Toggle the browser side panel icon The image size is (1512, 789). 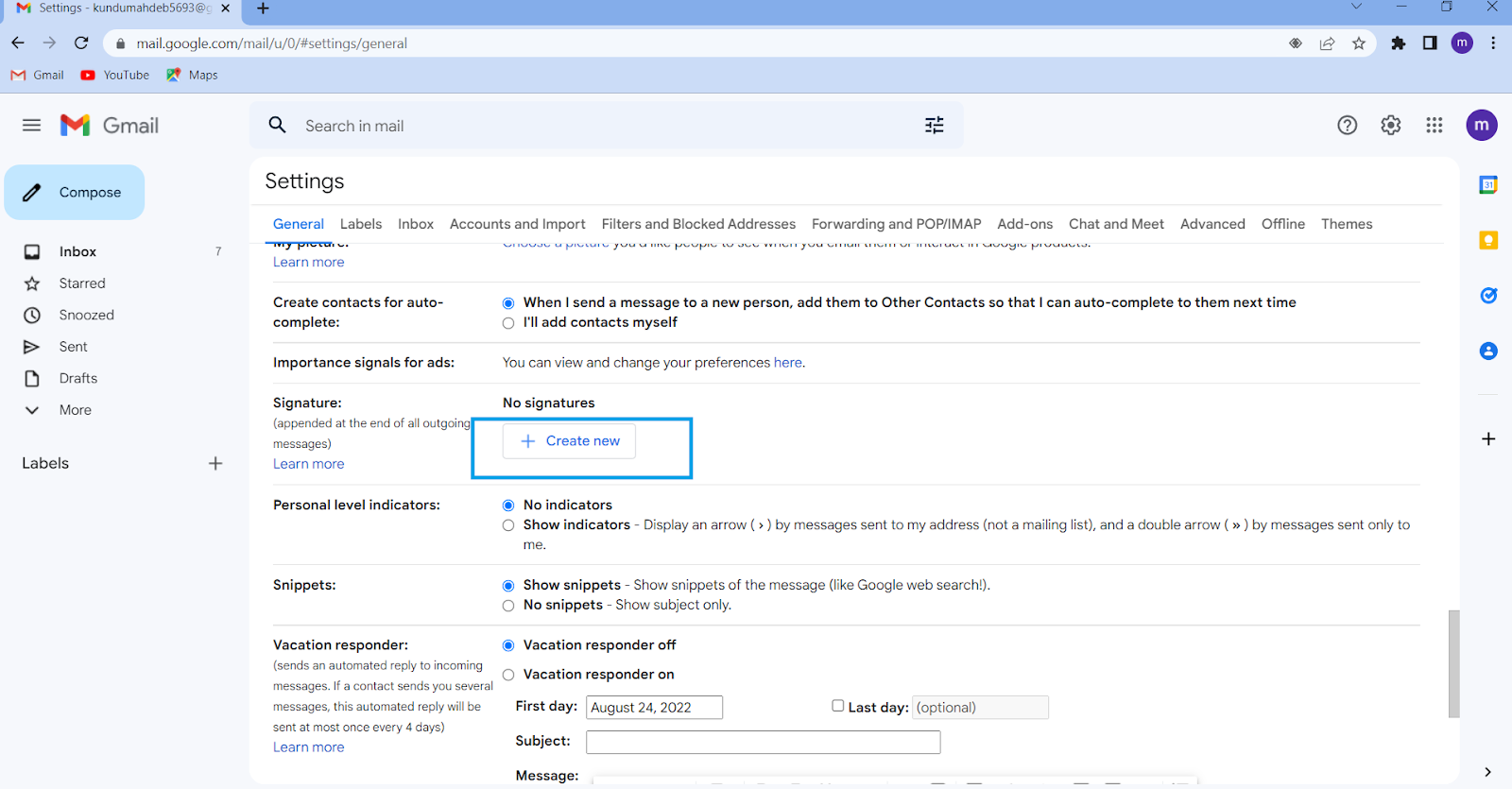coord(1430,43)
